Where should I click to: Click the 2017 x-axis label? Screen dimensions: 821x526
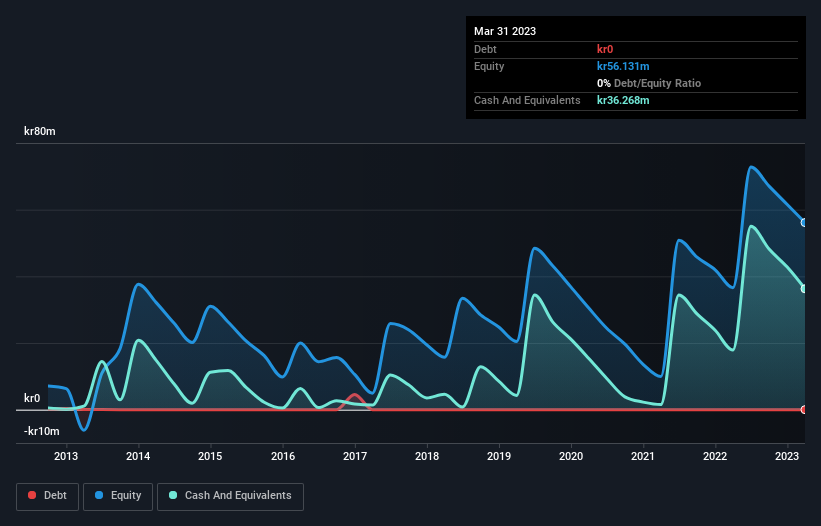click(355, 456)
